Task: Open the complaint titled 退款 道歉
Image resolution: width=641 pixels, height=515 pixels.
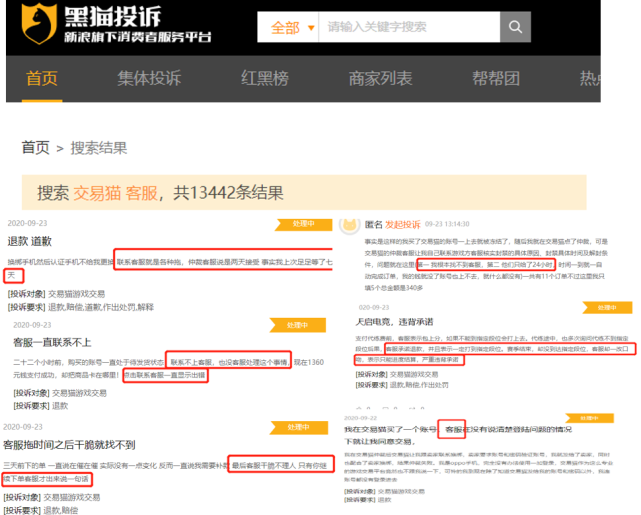Action: click(32, 241)
